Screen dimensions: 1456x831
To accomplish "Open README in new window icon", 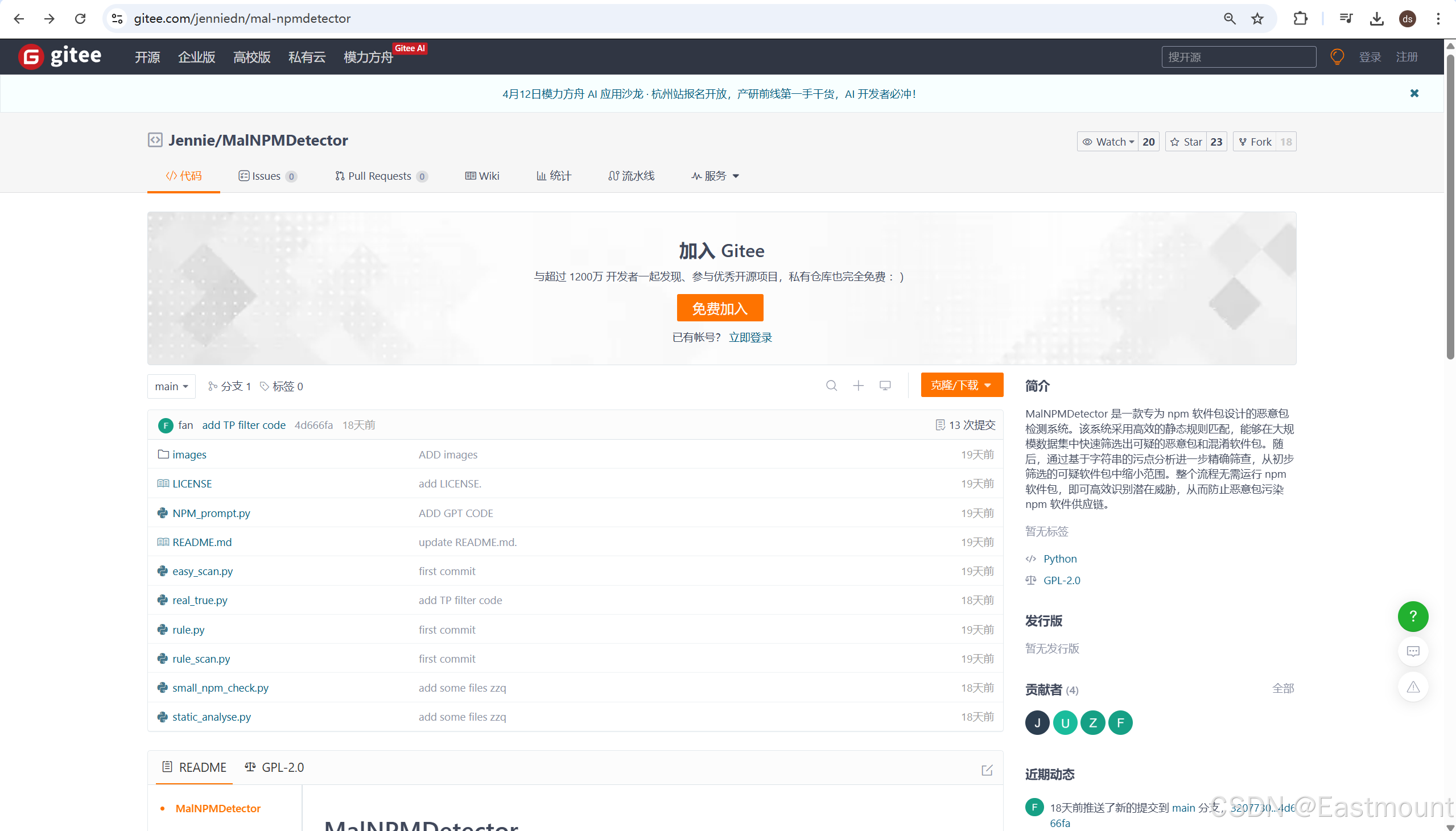I will coord(987,770).
